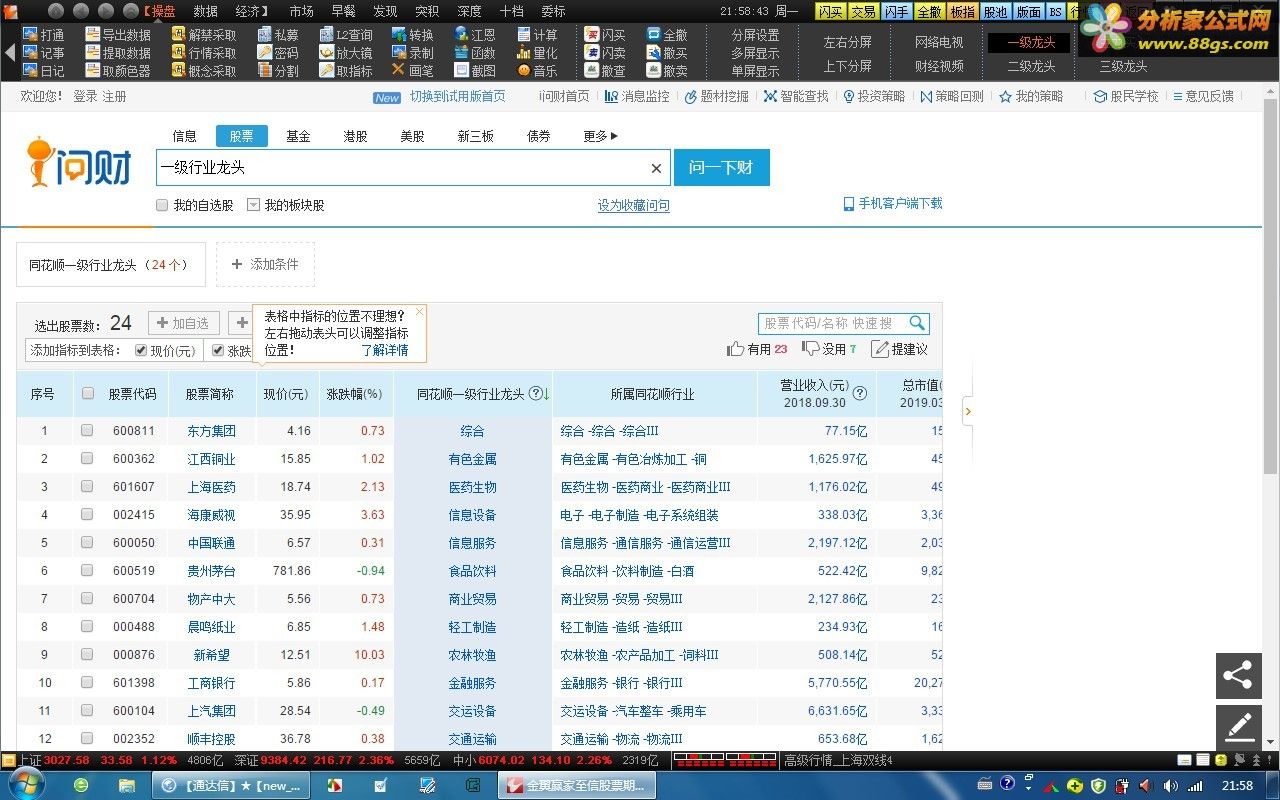The width and height of the screenshot is (1280, 800).
Task: Expand the 更多 category dropdown
Action: pyautogui.click(x=601, y=136)
